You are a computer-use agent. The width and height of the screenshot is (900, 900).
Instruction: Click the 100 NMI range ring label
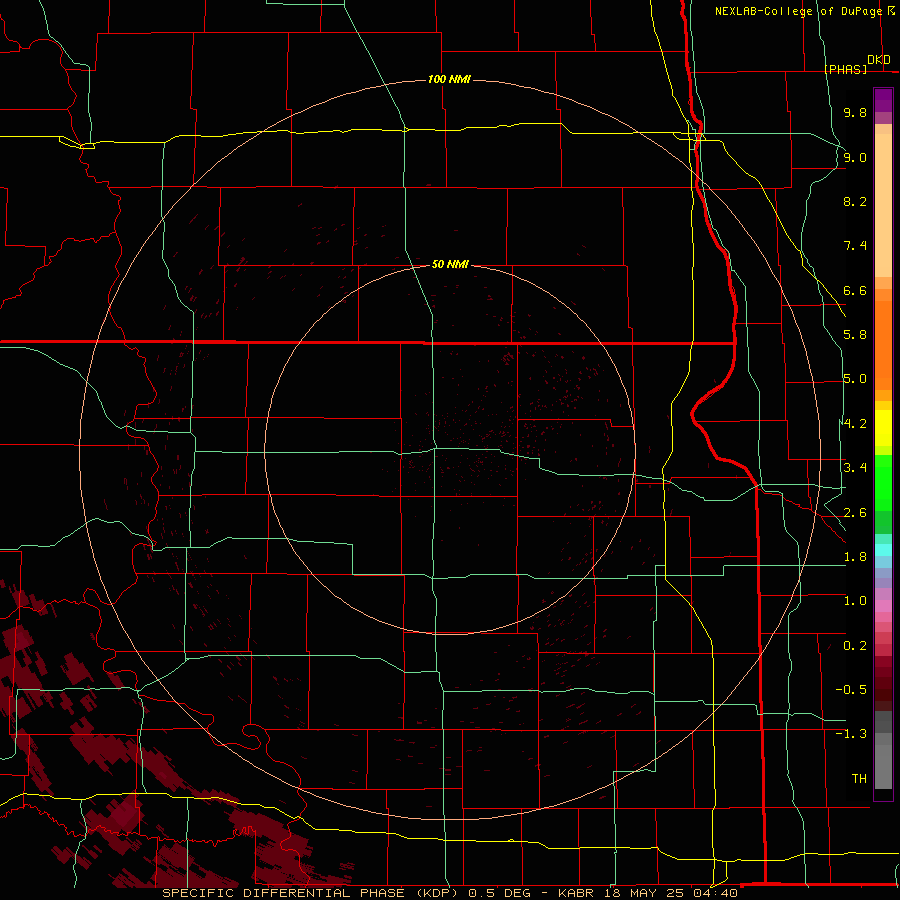[449, 79]
